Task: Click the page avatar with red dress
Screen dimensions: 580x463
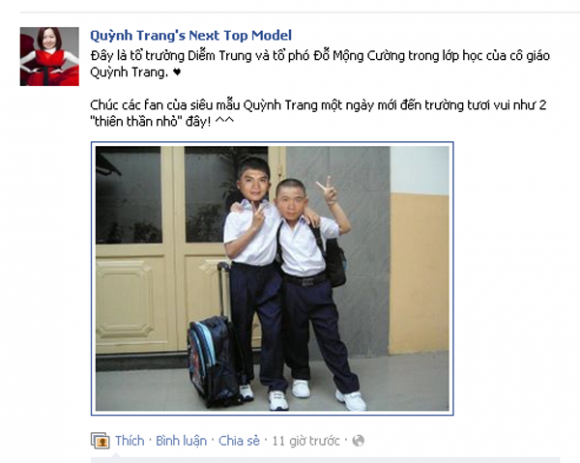Action: click(x=50, y=57)
